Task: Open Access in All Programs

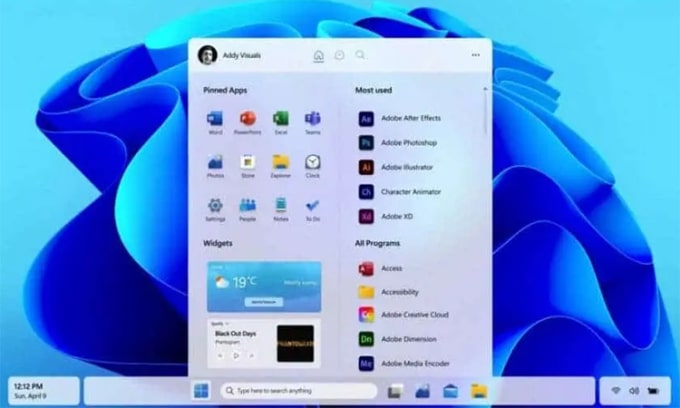Action: click(380, 268)
